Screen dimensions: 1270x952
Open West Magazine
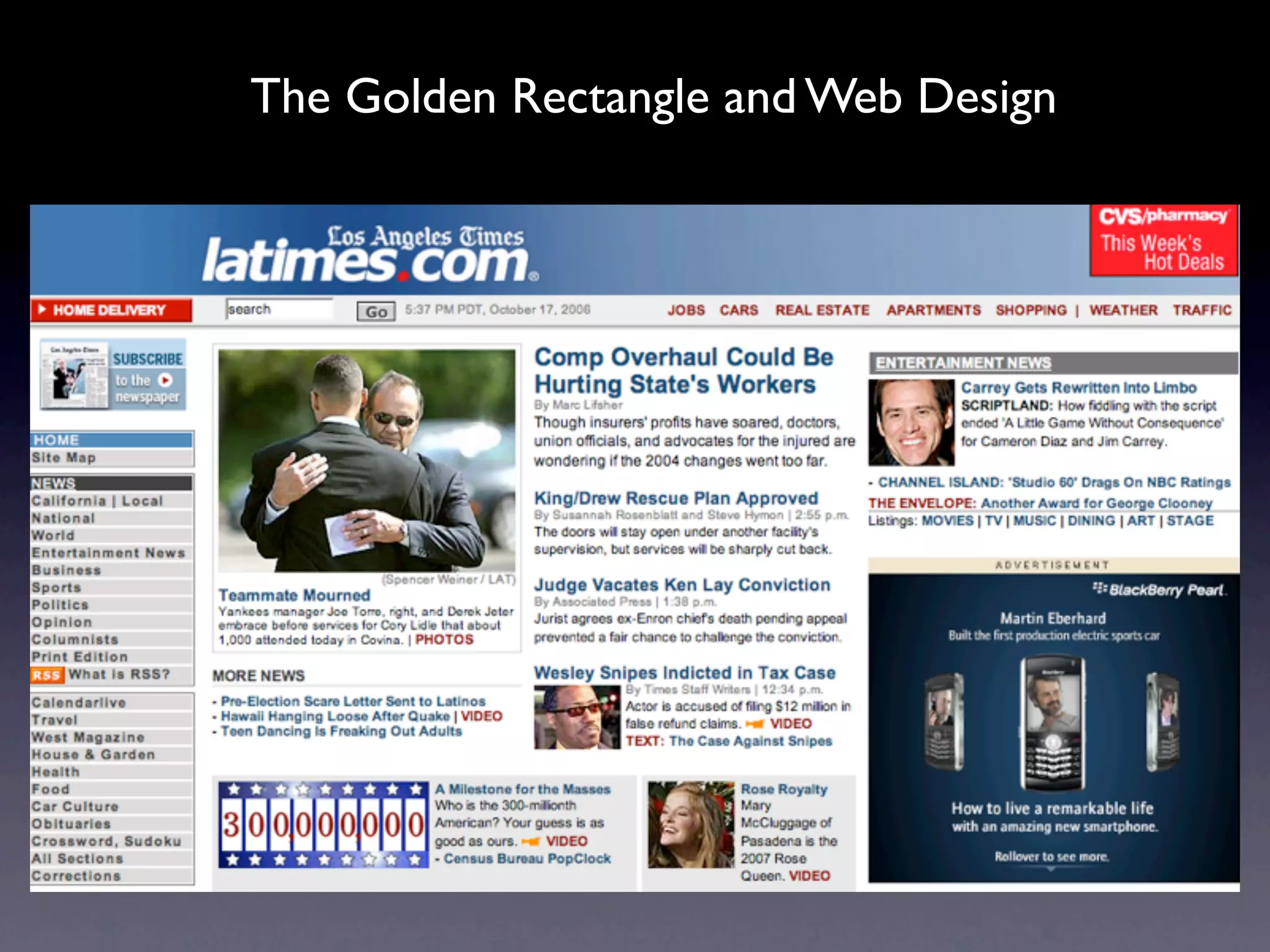click(x=88, y=738)
